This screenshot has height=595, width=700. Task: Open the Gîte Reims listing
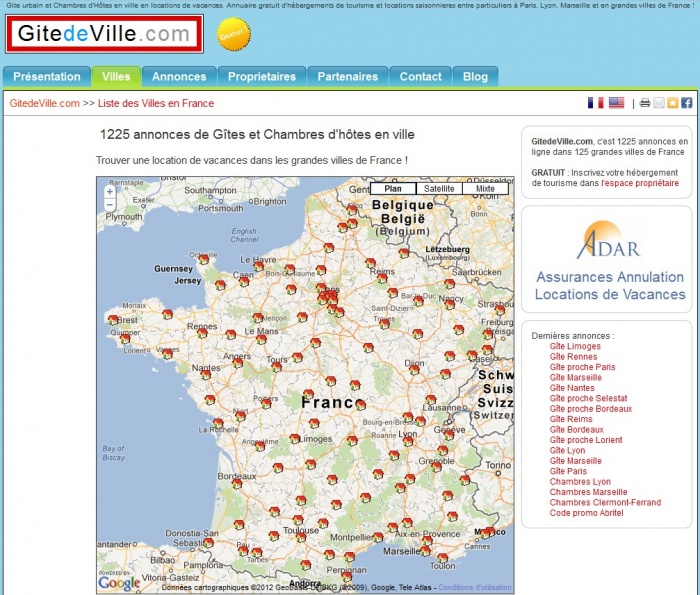tap(571, 419)
